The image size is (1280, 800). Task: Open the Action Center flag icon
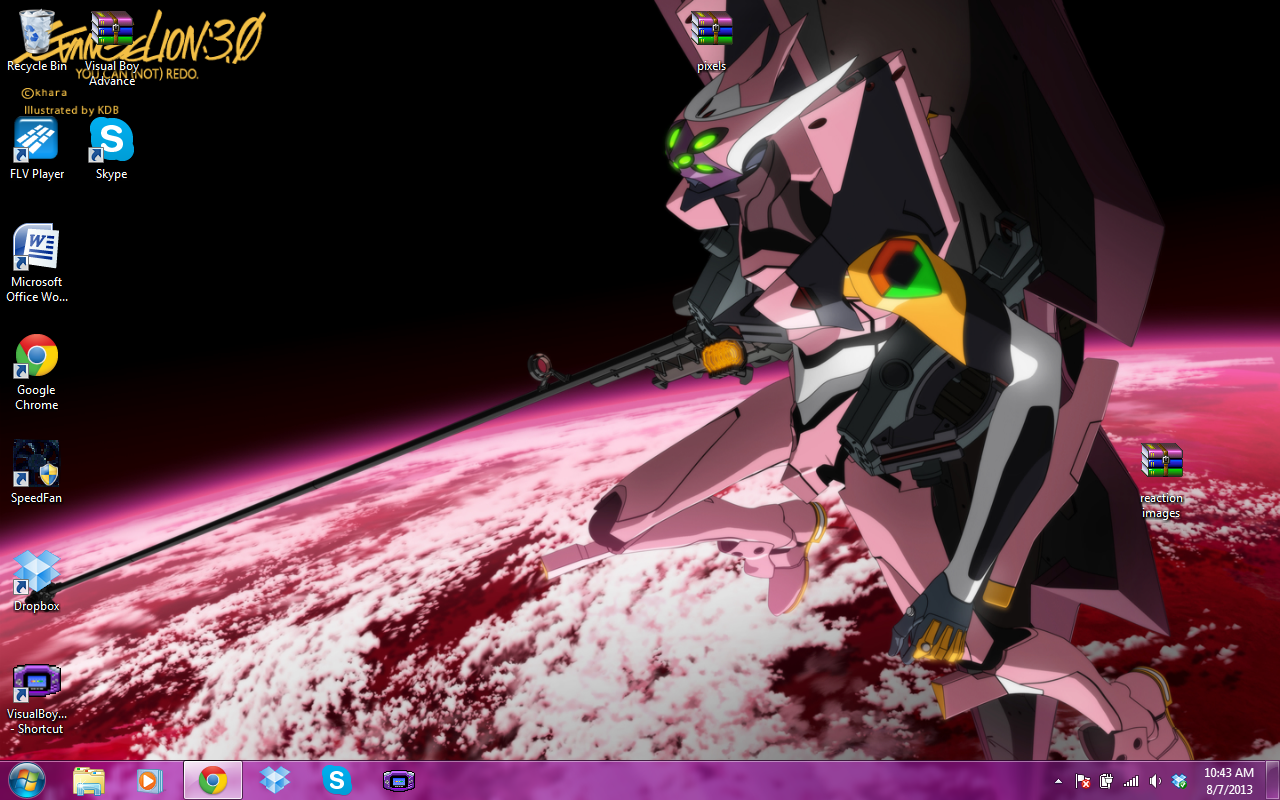click(x=1083, y=781)
